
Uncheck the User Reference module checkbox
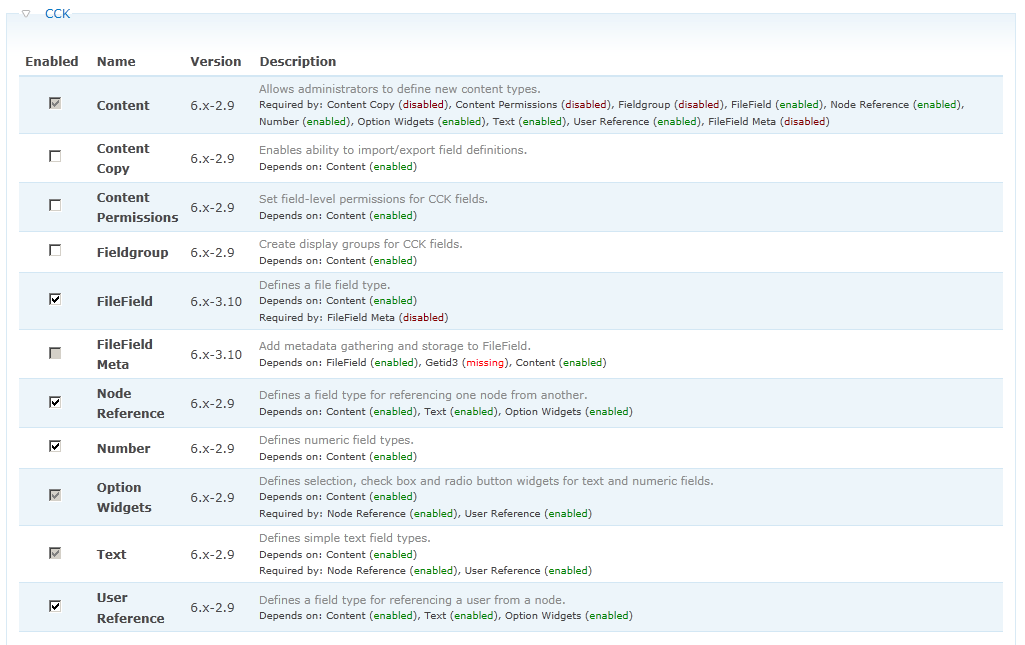click(x=55, y=606)
